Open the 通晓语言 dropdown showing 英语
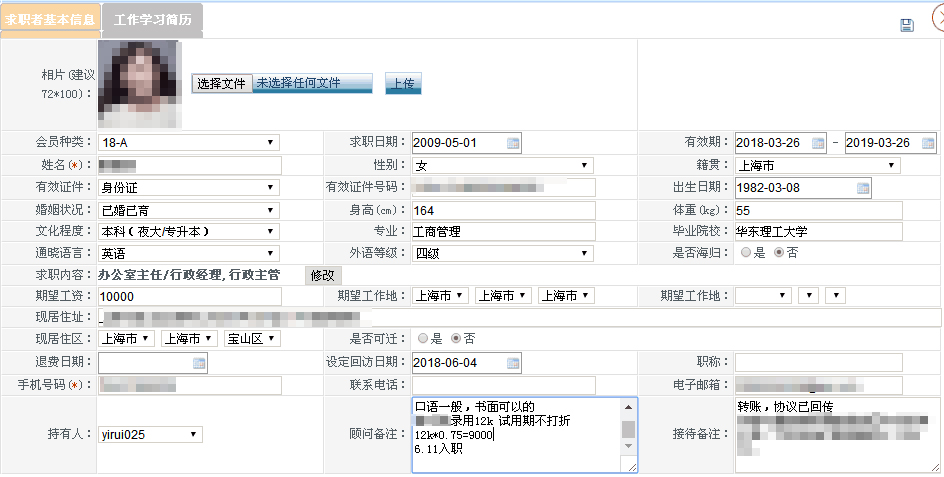 click(x=188, y=254)
